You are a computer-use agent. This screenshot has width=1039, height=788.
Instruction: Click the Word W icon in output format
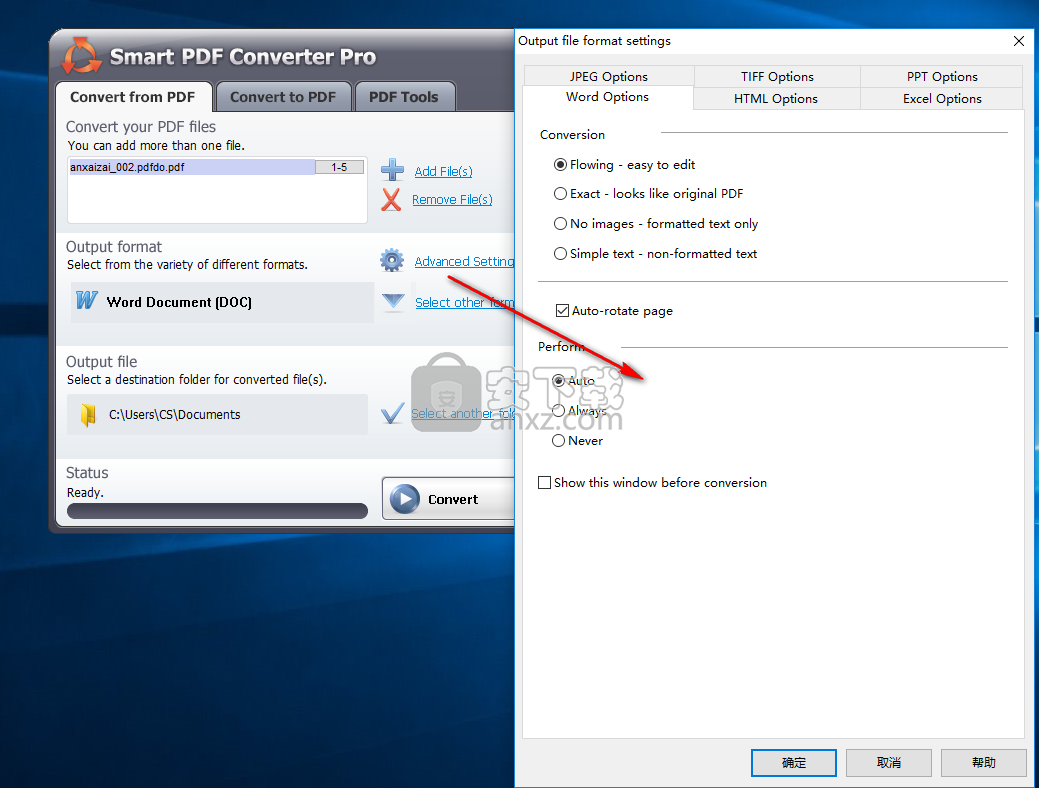(86, 300)
